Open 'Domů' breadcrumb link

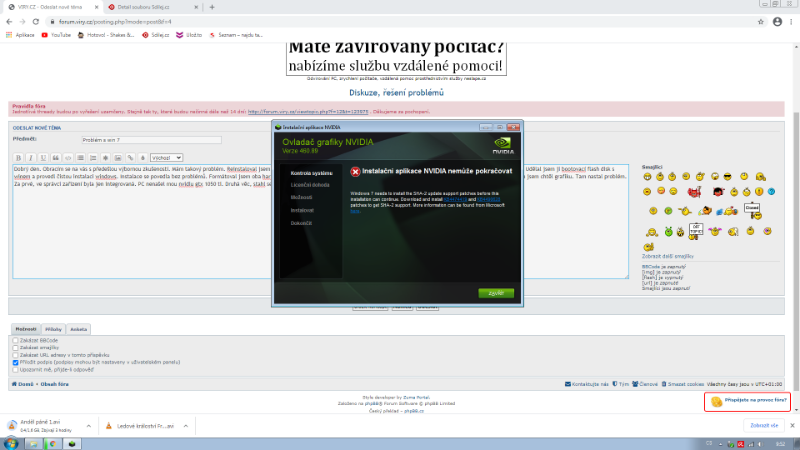[22, 384]
